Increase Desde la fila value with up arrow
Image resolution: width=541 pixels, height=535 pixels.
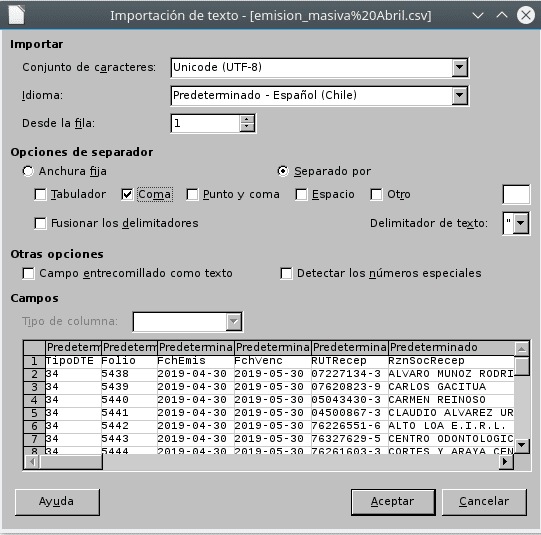point(247,119)
